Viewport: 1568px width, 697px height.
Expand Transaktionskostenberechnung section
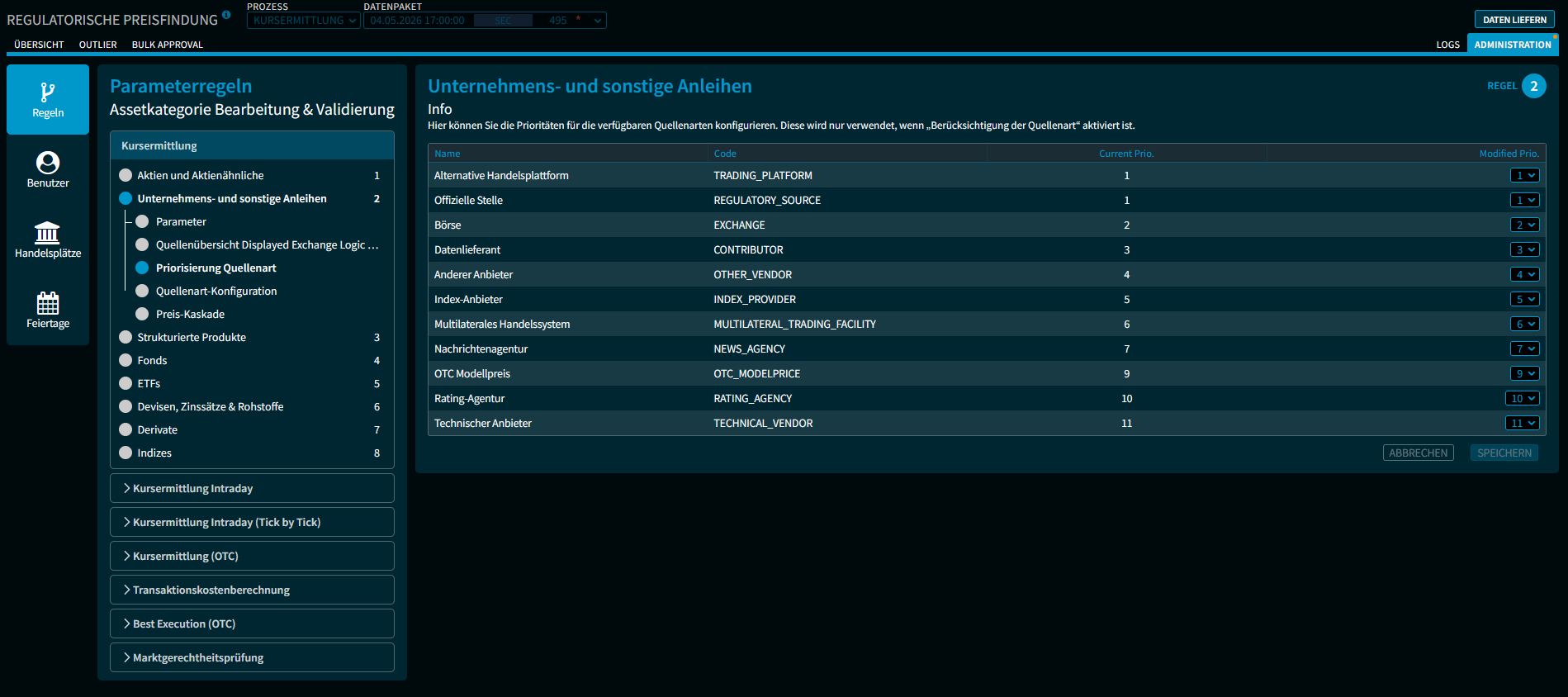[252, 590]
